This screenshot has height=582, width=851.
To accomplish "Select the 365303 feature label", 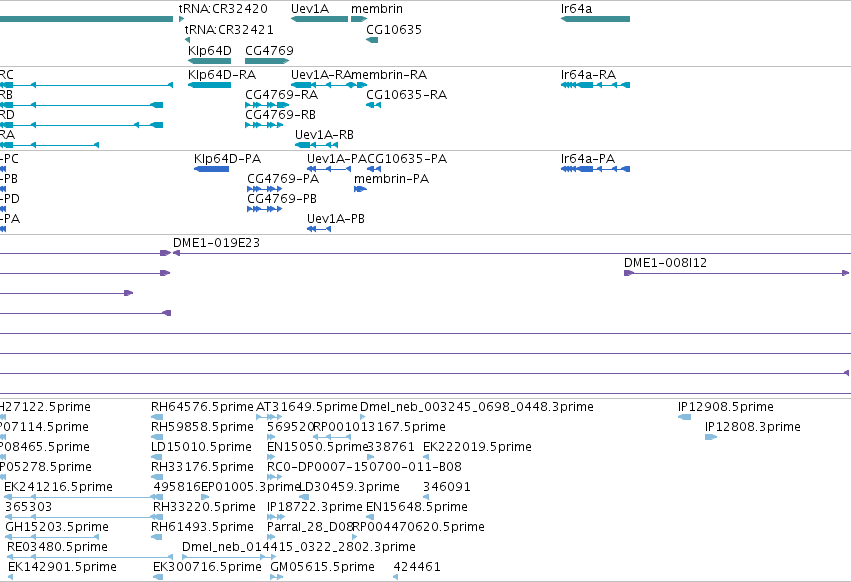I will tap(28, 507).
